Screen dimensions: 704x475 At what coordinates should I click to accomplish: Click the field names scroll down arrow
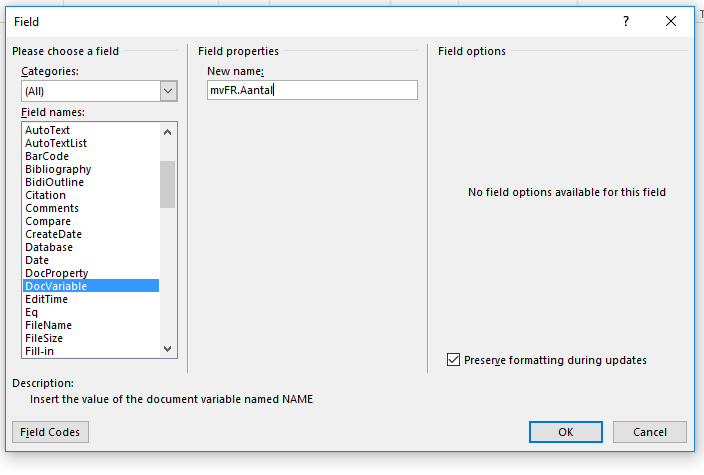coord(167,349)
